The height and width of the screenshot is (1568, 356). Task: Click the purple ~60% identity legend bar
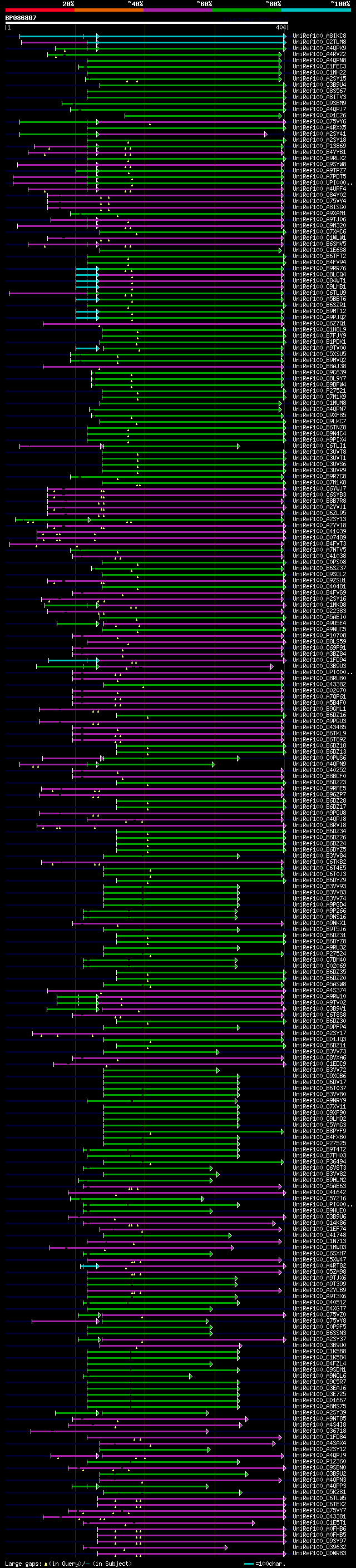tap(177, 10)
